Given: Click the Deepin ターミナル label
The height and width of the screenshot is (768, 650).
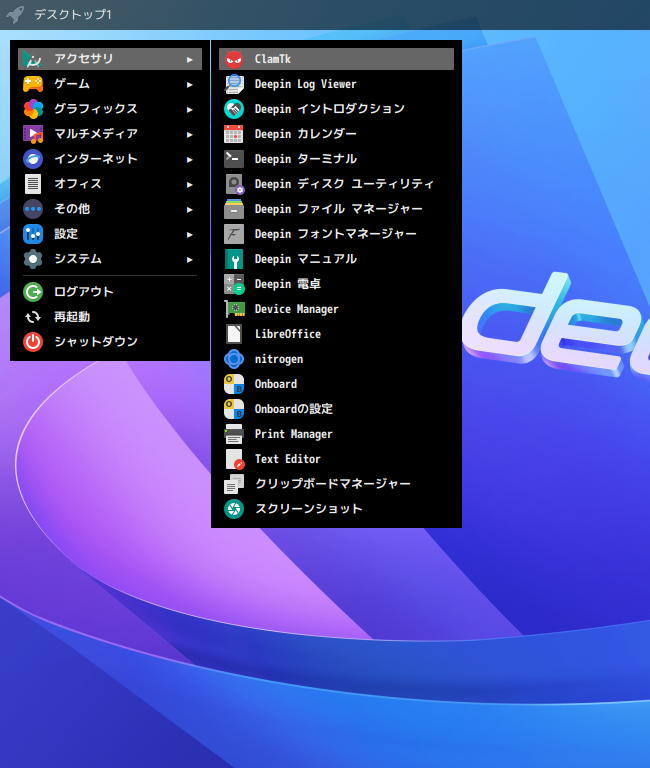Looking at the screenshot, I should click(306, 159).
